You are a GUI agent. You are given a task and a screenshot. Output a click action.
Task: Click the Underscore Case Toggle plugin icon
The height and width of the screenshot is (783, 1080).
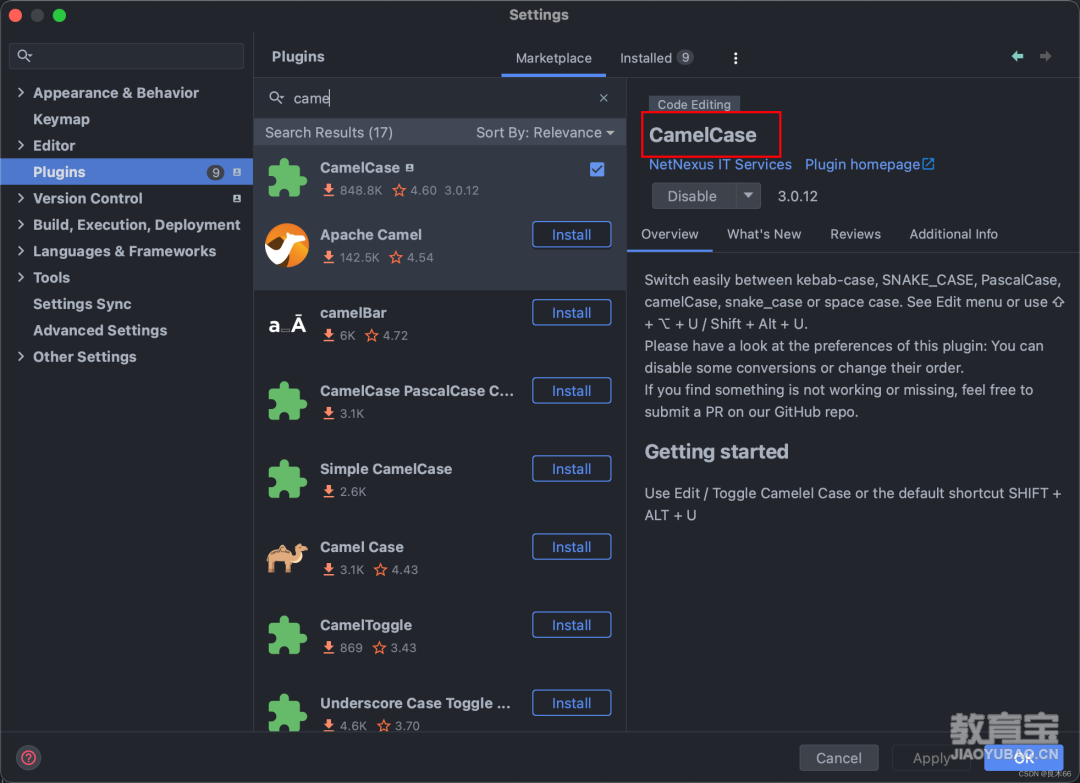point(287,713)
